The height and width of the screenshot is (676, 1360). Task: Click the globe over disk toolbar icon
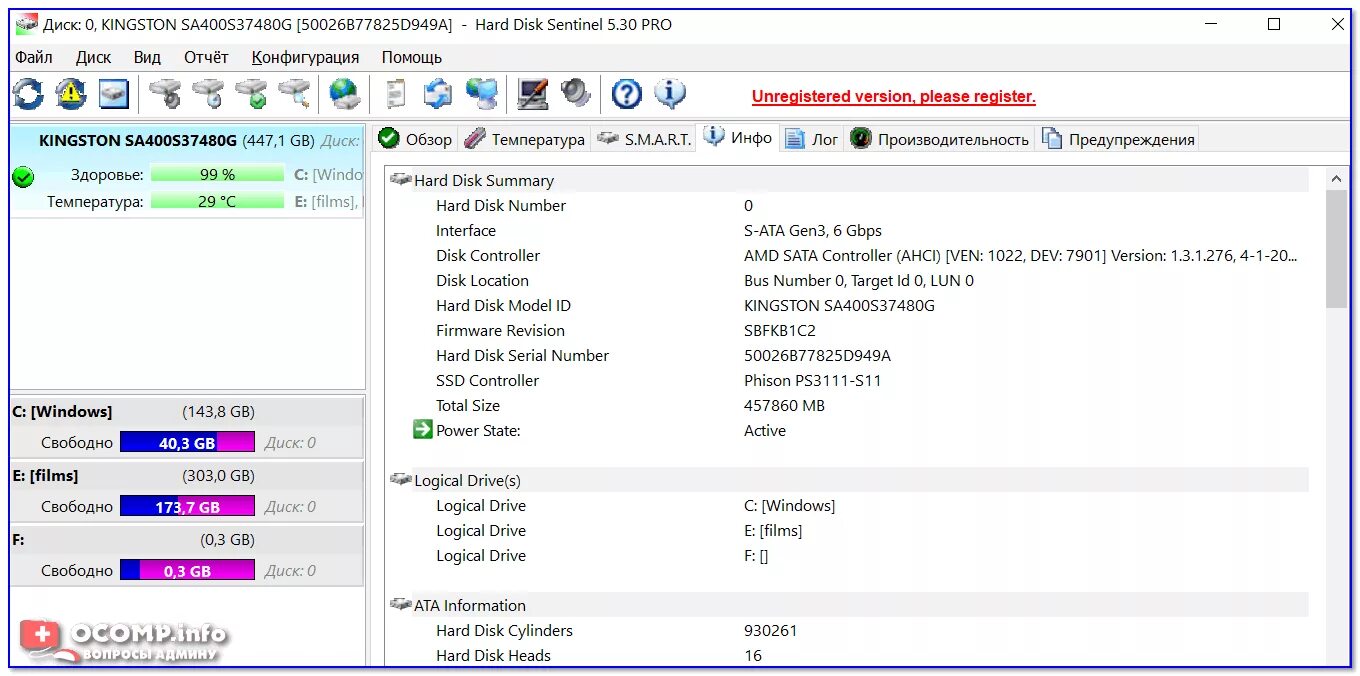(345, 95)
